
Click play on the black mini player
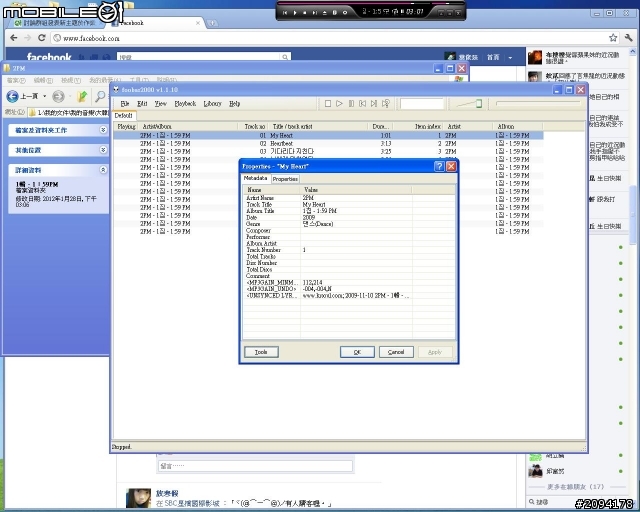click(295, 13)
